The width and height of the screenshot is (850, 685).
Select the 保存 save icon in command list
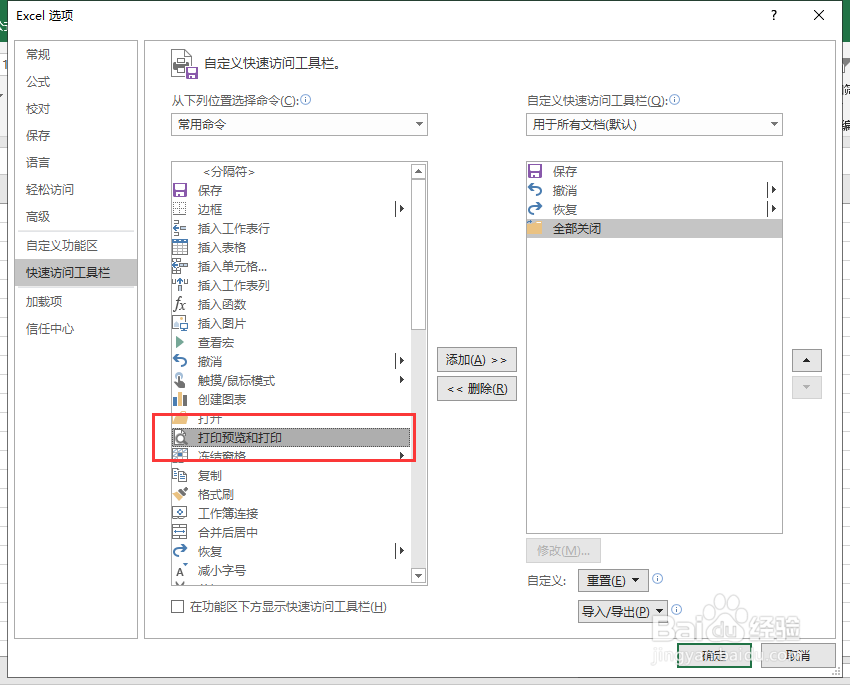(179, 190)
